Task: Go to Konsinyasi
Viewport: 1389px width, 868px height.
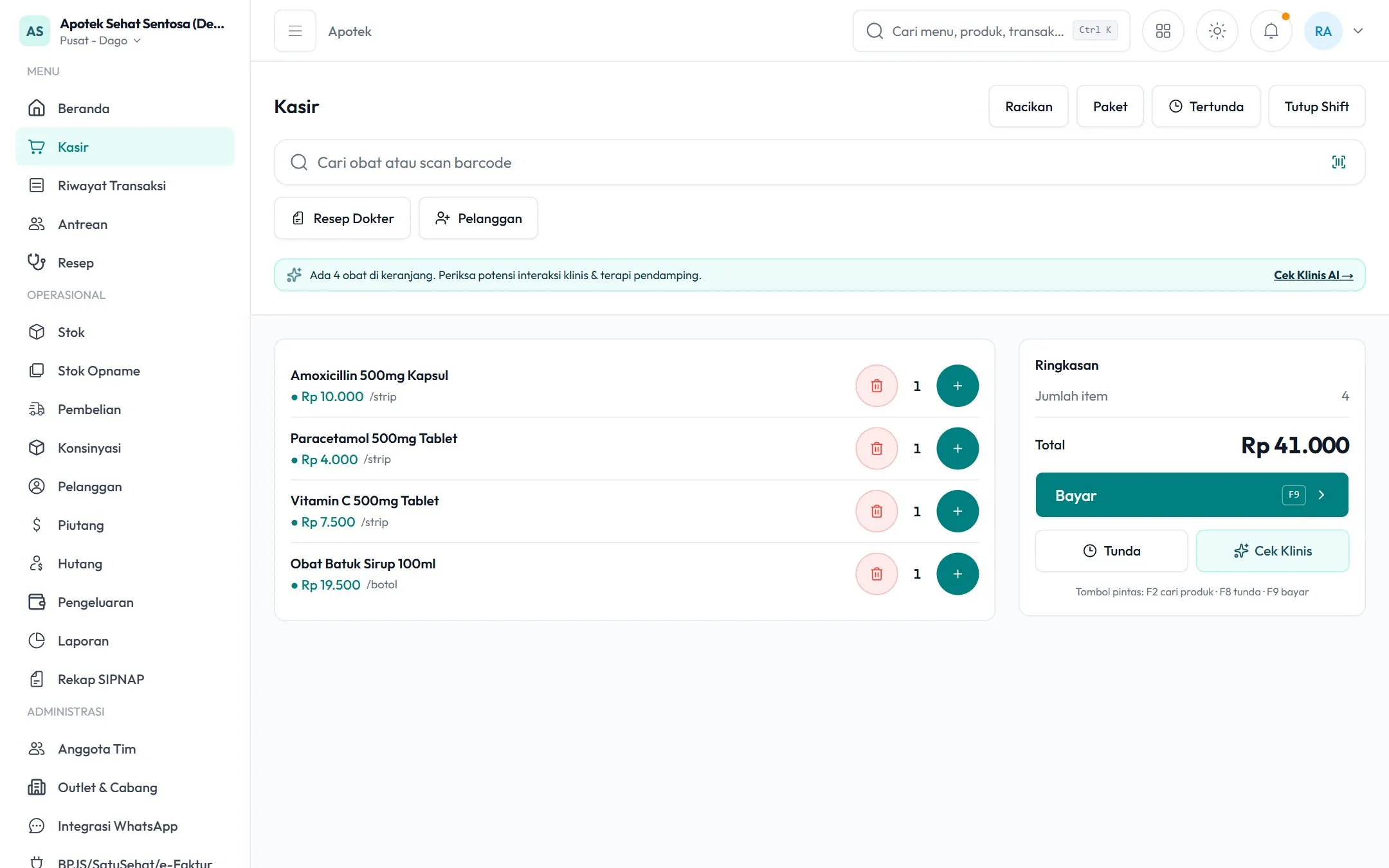Action: point(125,448)
